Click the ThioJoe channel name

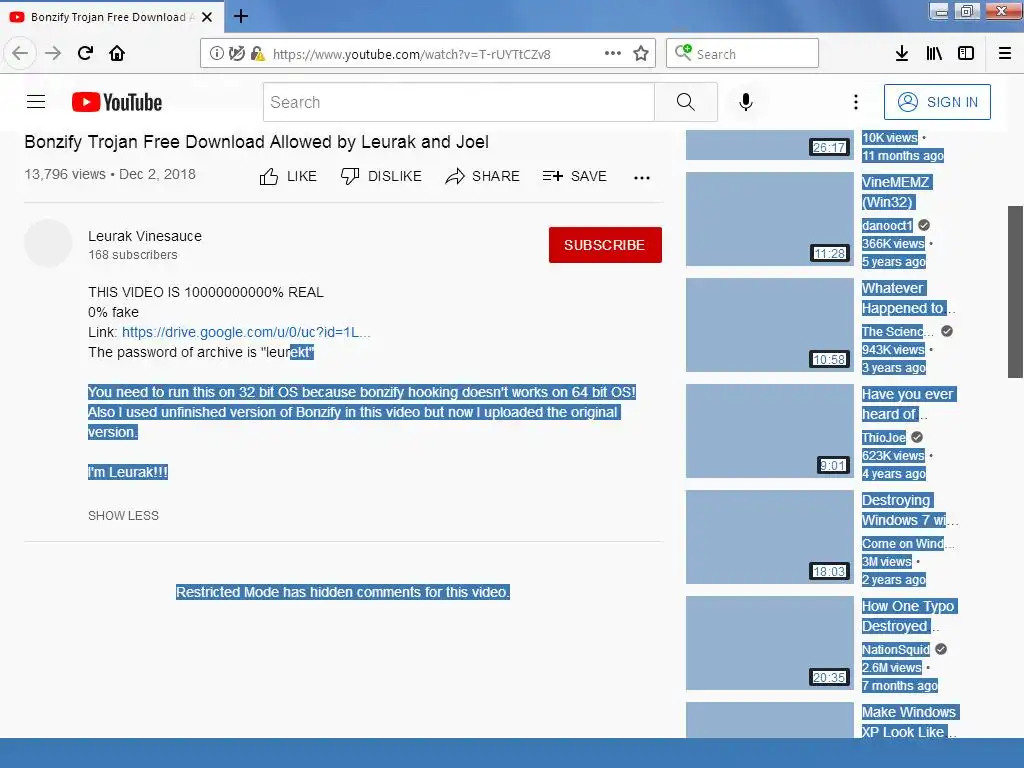884,438
